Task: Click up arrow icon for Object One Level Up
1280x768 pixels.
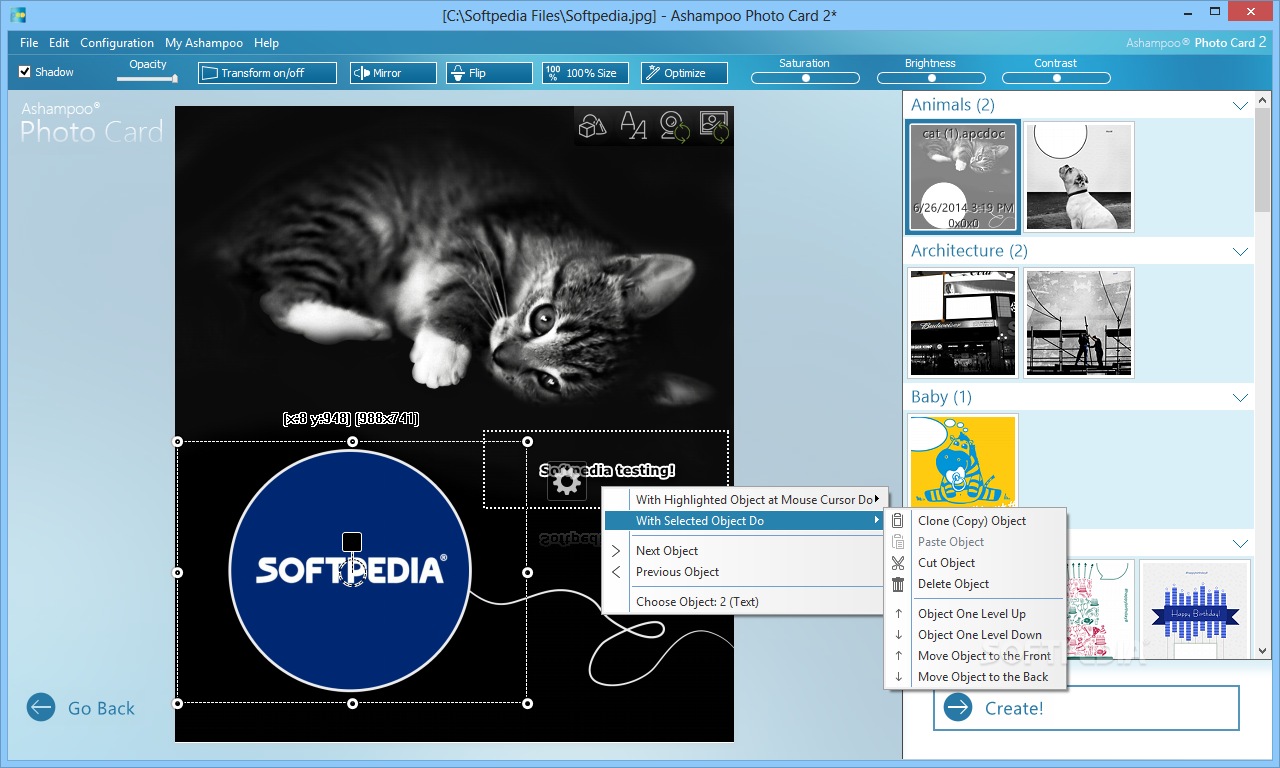Action: point(898,614)
